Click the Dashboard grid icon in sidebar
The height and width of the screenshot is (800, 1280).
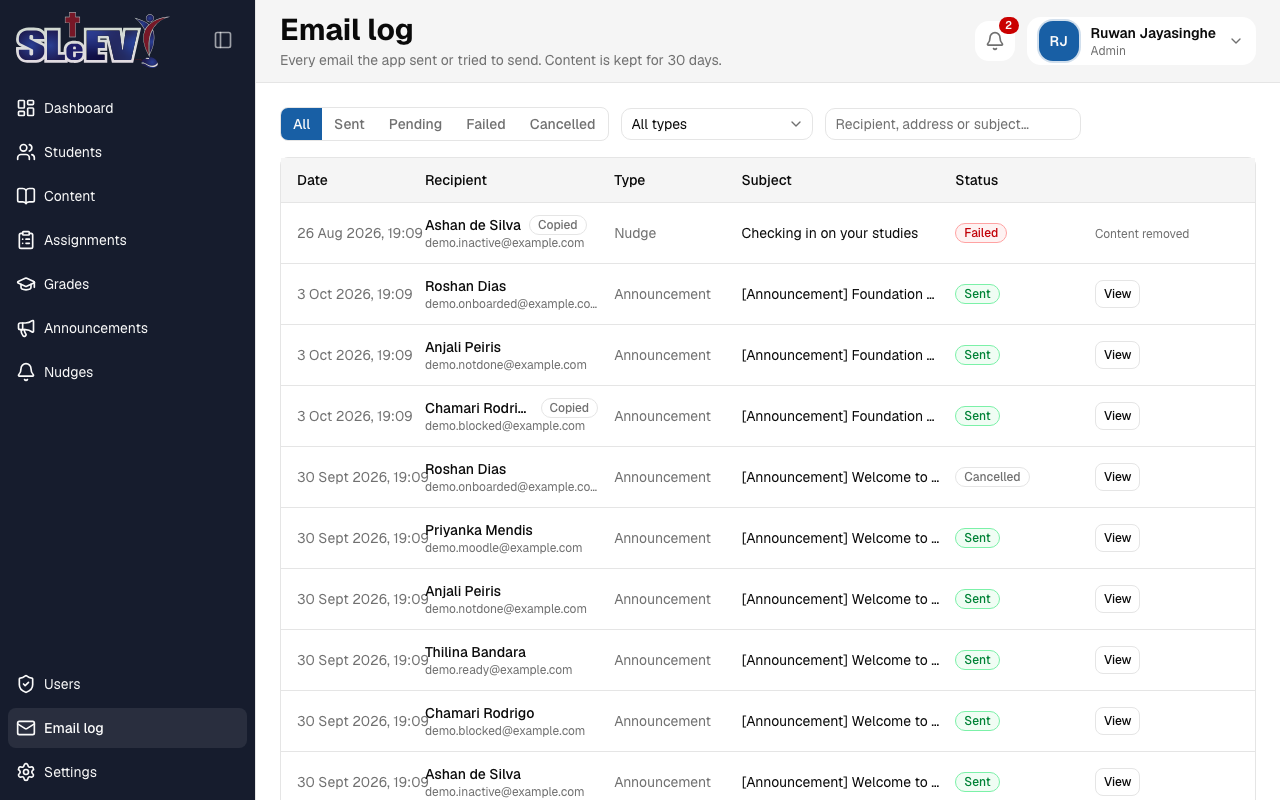[x=26, y=108]
